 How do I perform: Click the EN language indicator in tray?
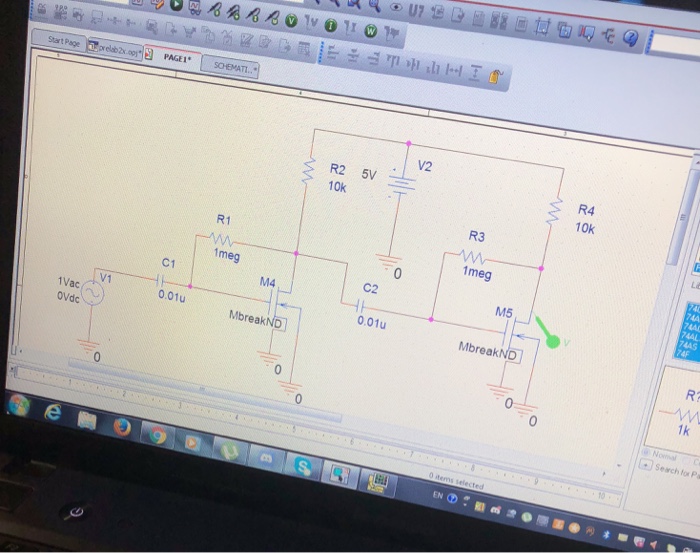438,495
